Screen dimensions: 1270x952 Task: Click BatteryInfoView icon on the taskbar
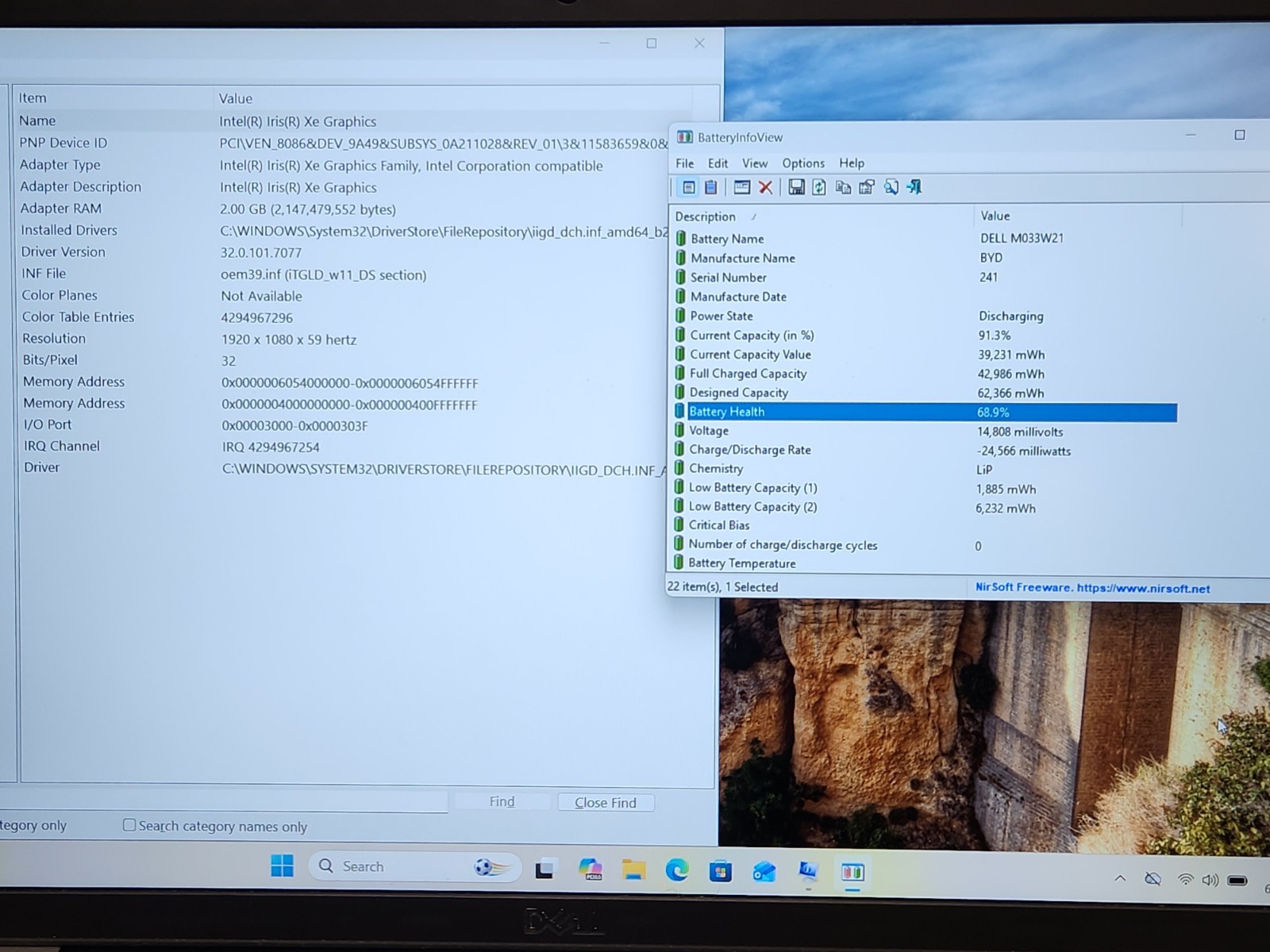[x=852, y=873]
